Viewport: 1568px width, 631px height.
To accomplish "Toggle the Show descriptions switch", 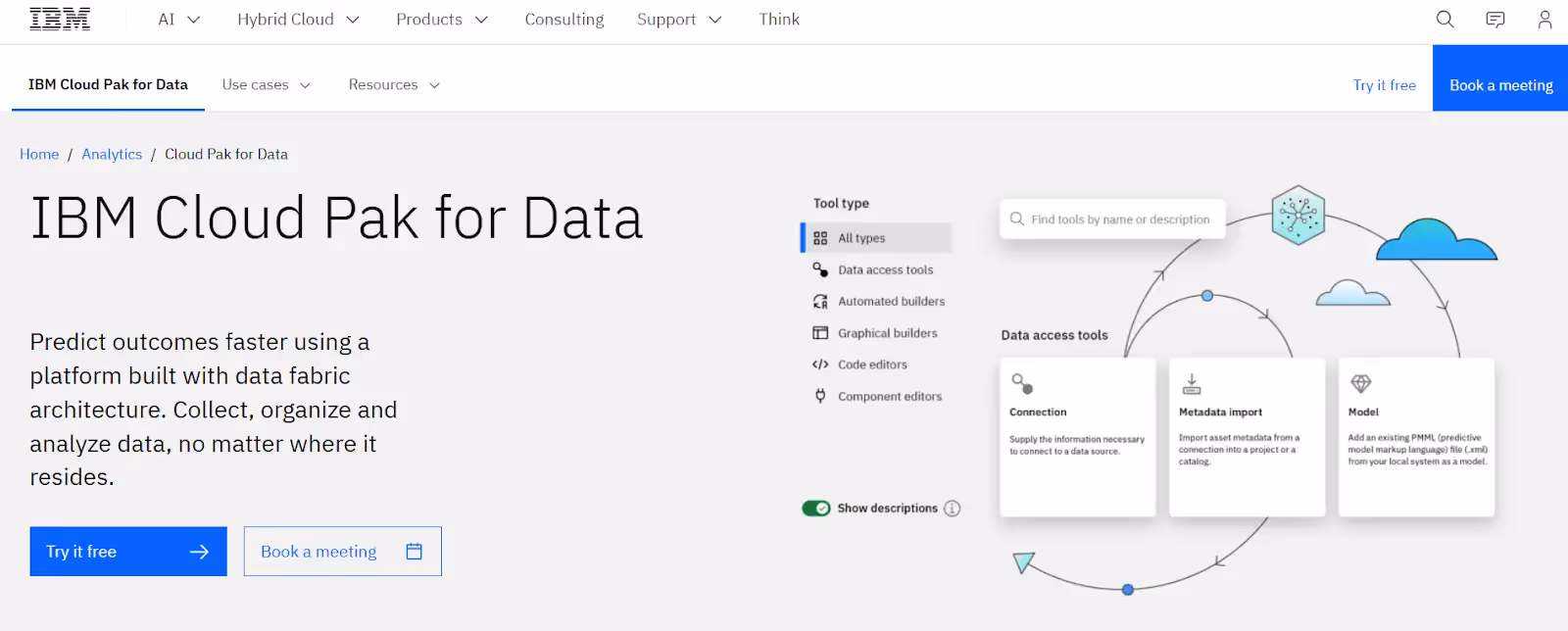I will coord(816,509).
